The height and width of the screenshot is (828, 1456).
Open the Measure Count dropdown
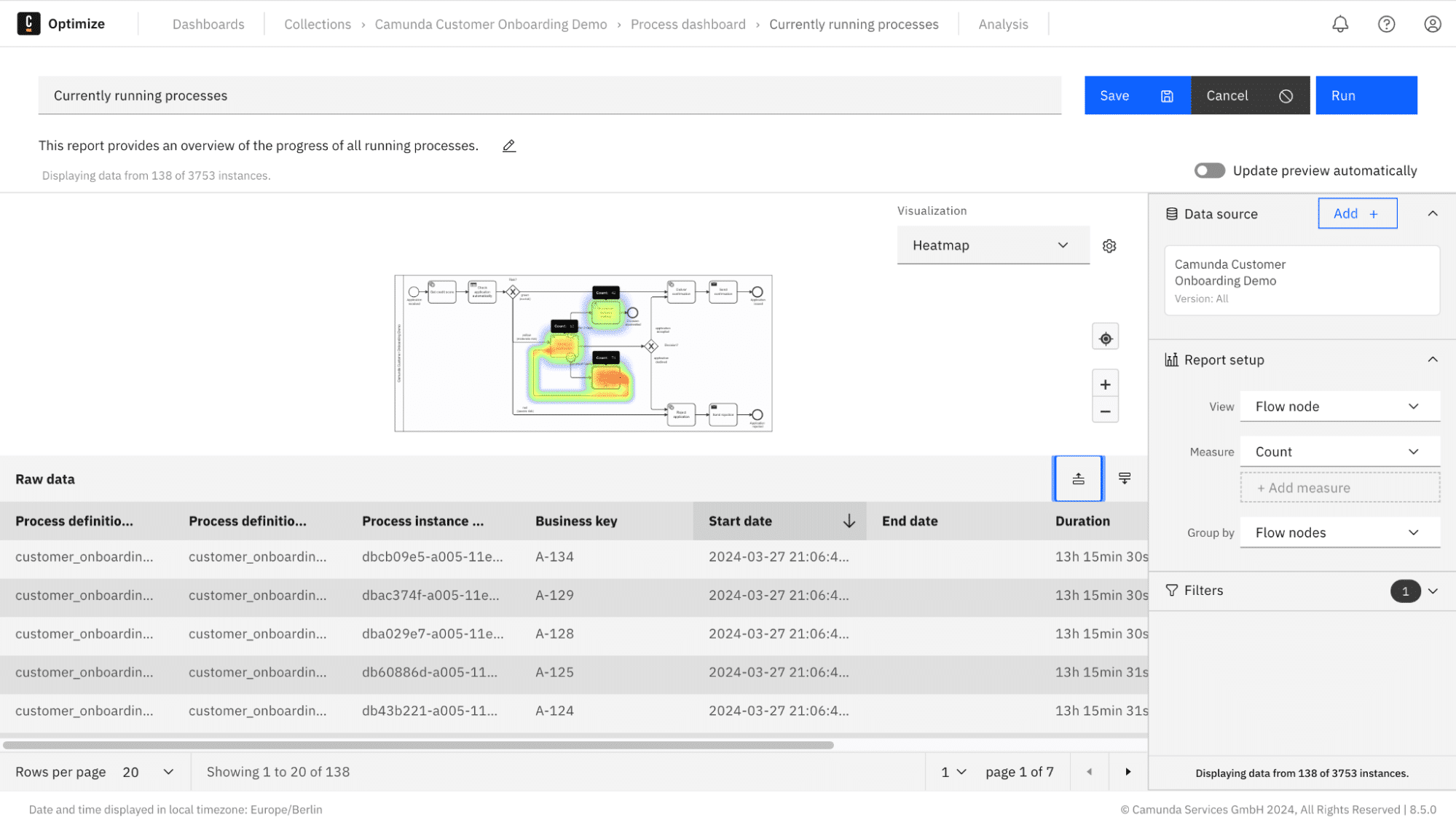1339,452
